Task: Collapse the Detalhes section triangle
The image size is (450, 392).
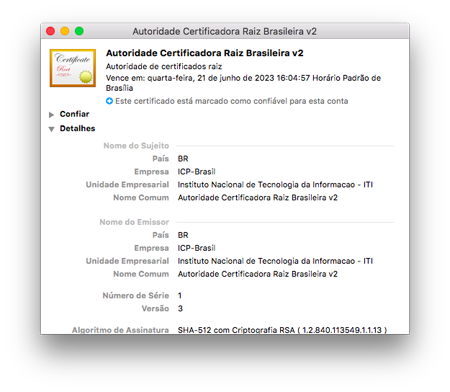Action: tap(51, 129)
